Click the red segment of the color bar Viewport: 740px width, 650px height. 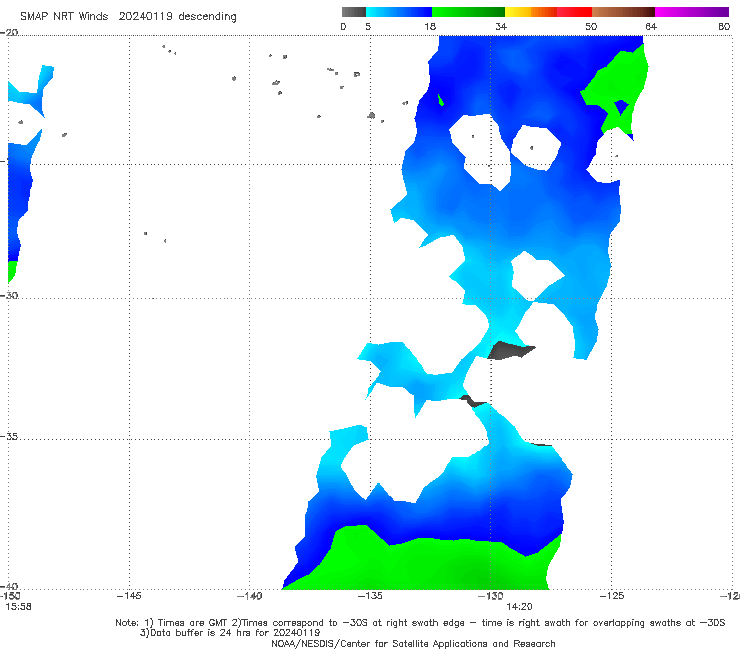574,12
